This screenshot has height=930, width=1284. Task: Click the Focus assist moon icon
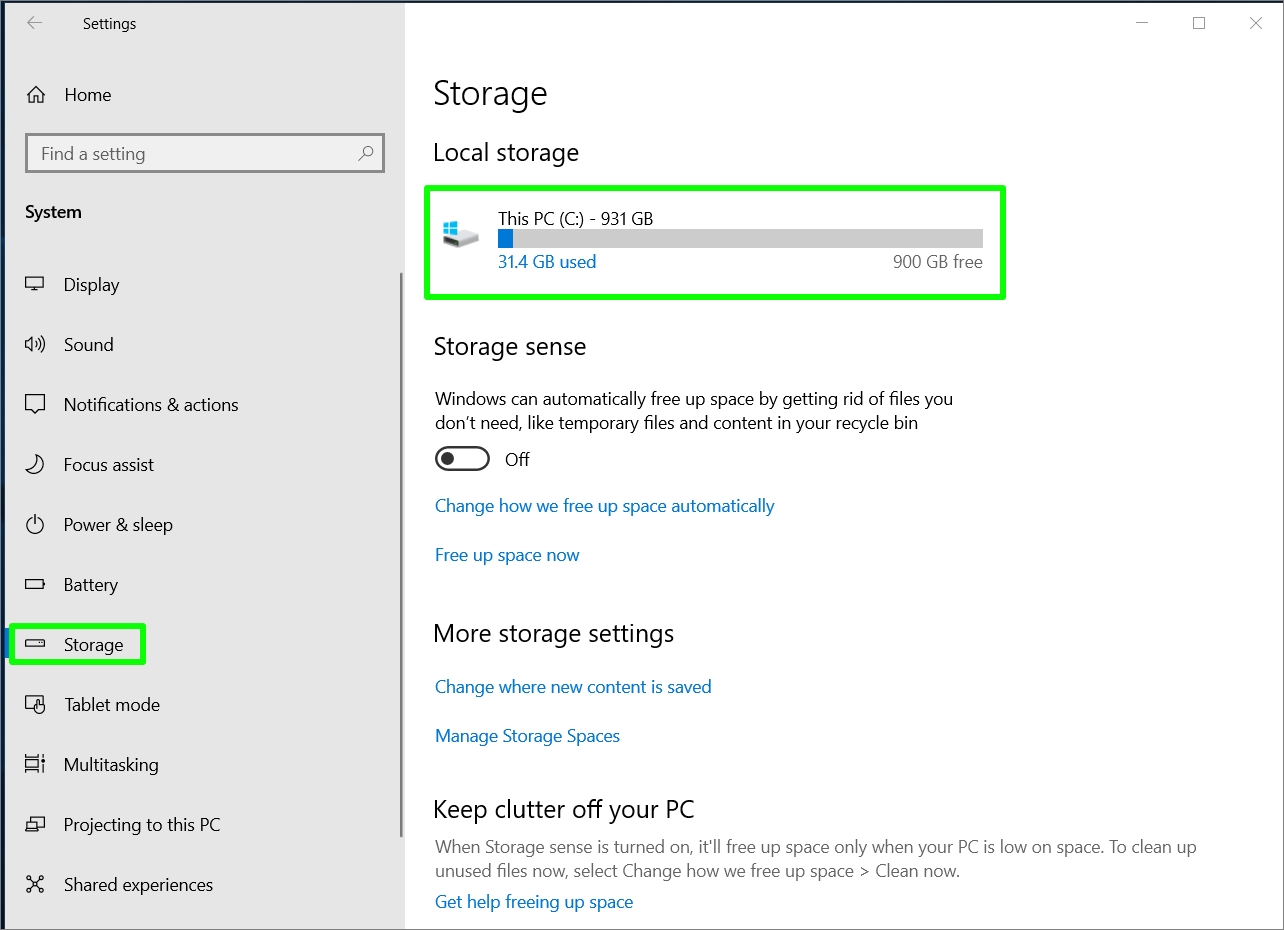35,464
